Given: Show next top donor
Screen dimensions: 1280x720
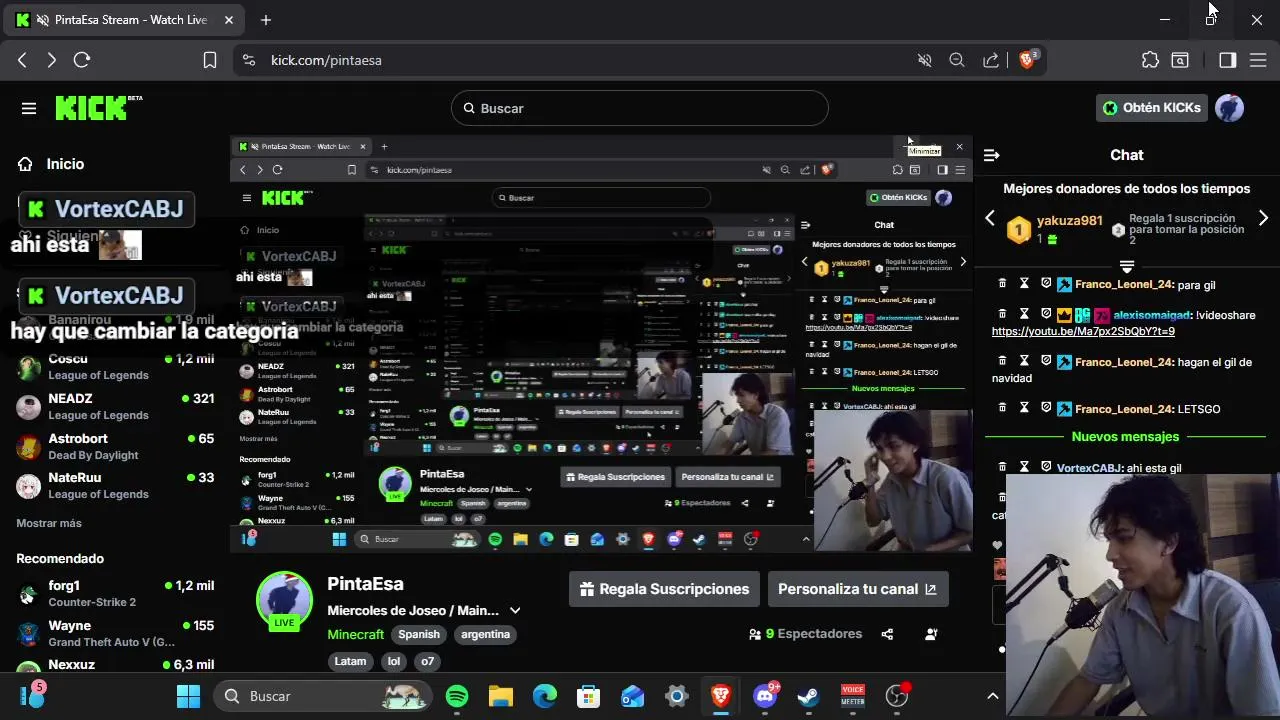Looking at the screenshot, I should [1263, 218].
